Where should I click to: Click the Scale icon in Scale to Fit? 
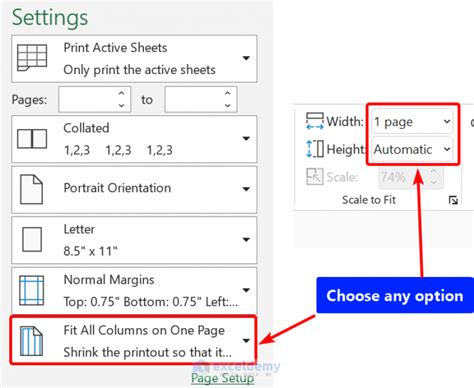(x=314, y=176)
